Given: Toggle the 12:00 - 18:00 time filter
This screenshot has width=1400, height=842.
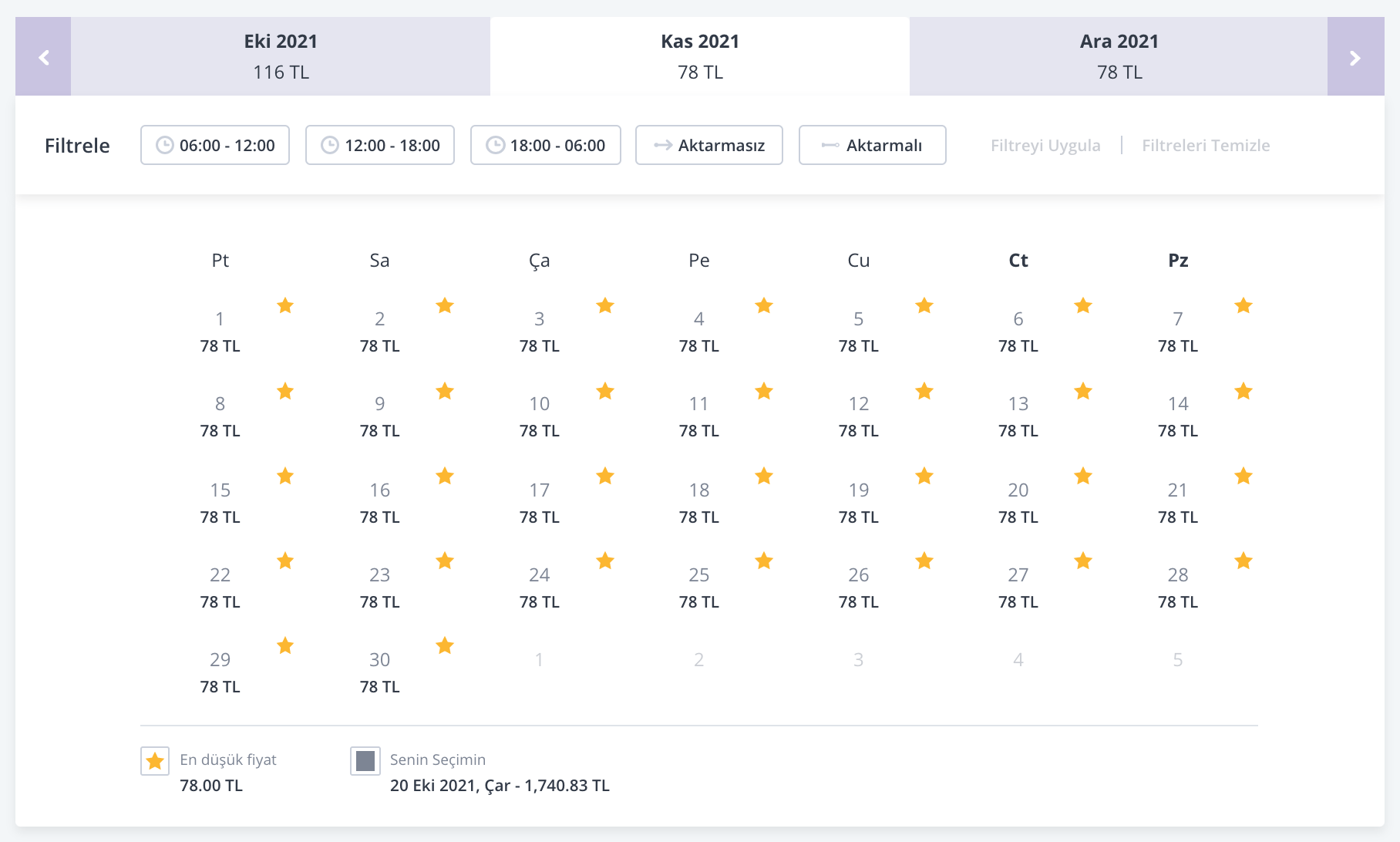Looking at the screenshot, I should point(380,145).
